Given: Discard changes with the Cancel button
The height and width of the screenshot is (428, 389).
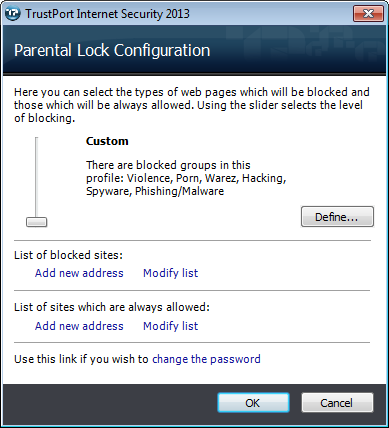Looking at the screenshot, I should (x=337, y=403).
